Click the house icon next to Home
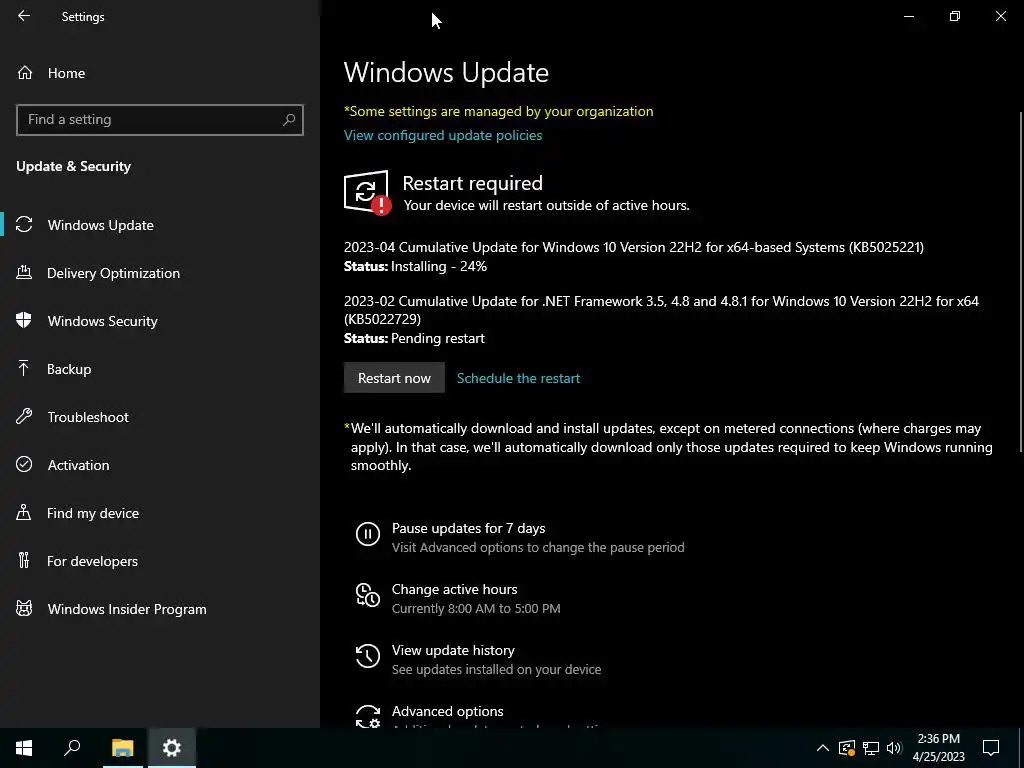 click(x=25, y=72)
